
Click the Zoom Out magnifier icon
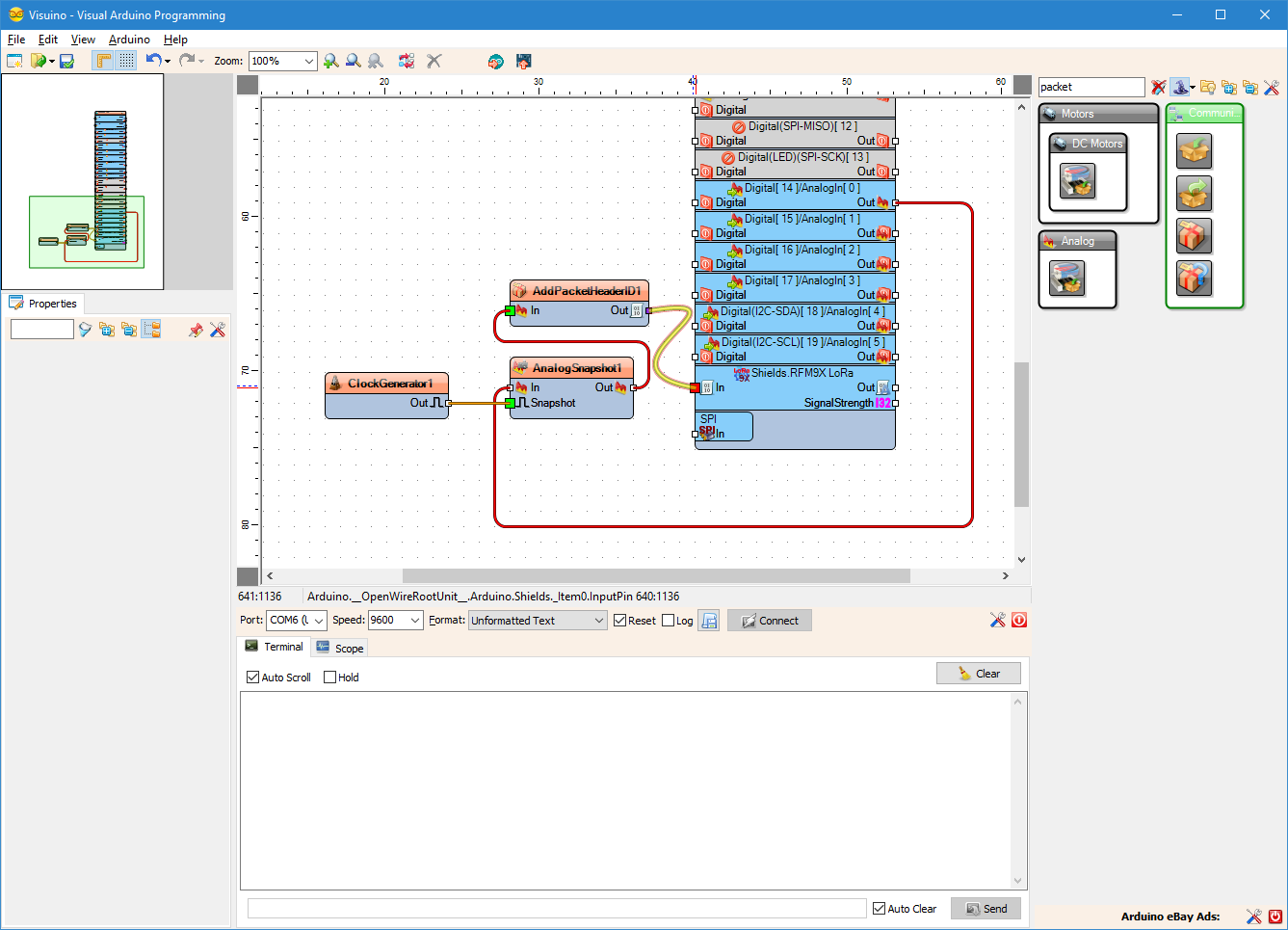pyautogui.click(x=354, y=61)
